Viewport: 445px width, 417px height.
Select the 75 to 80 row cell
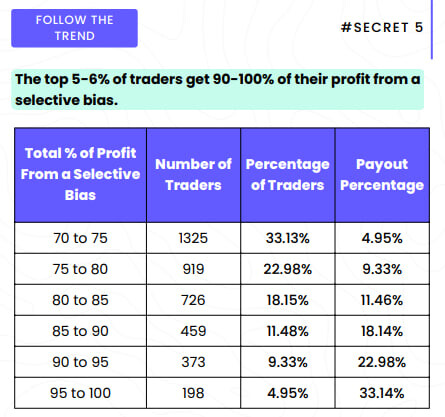point(80,269)
